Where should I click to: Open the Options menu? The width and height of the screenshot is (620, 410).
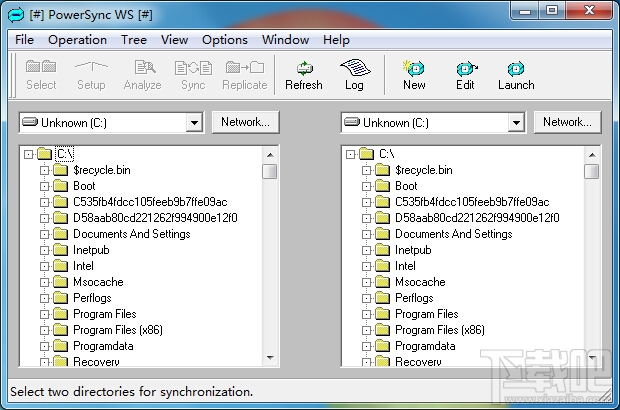pyautogui.click(x=225, y=40)
